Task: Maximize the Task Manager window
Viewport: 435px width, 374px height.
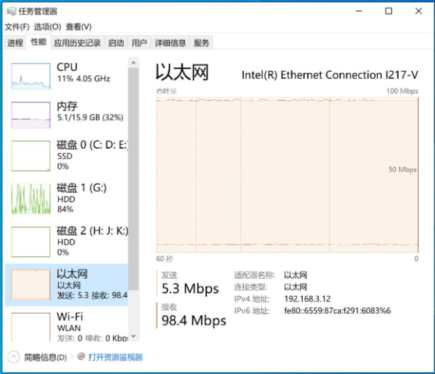Action: [x=389, y=11]
